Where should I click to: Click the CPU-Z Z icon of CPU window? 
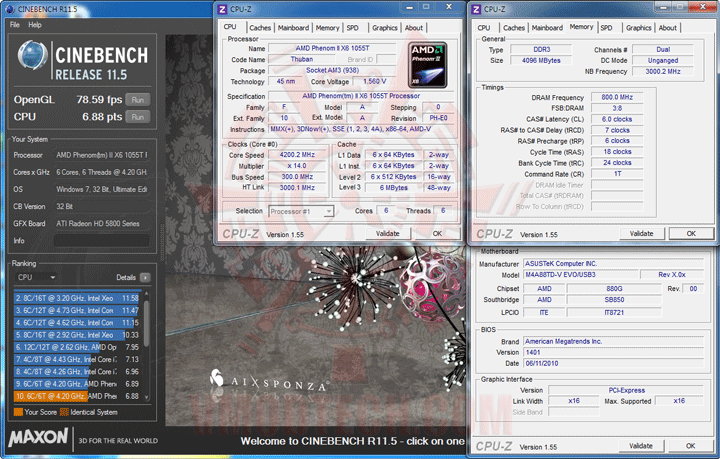click(222, 9)
